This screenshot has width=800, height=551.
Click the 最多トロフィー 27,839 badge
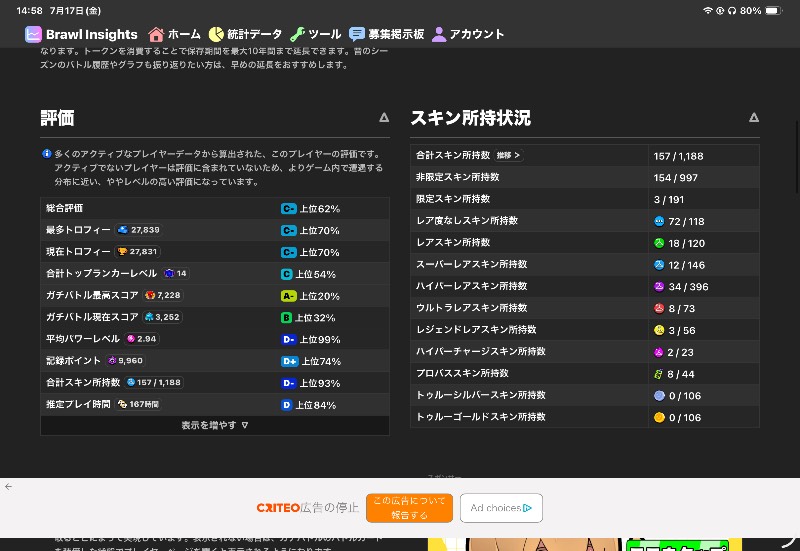138,230
